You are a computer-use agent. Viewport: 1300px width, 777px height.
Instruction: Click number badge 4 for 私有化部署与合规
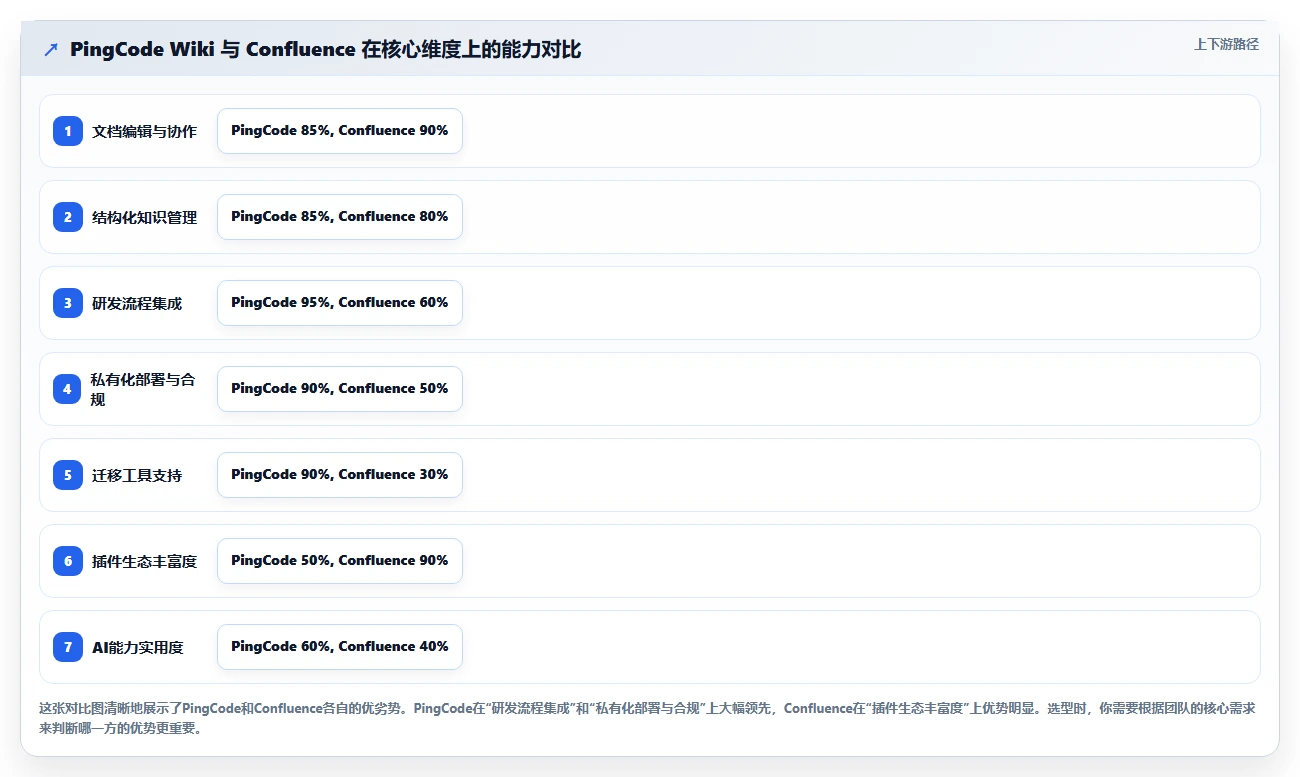coord(68,389)
